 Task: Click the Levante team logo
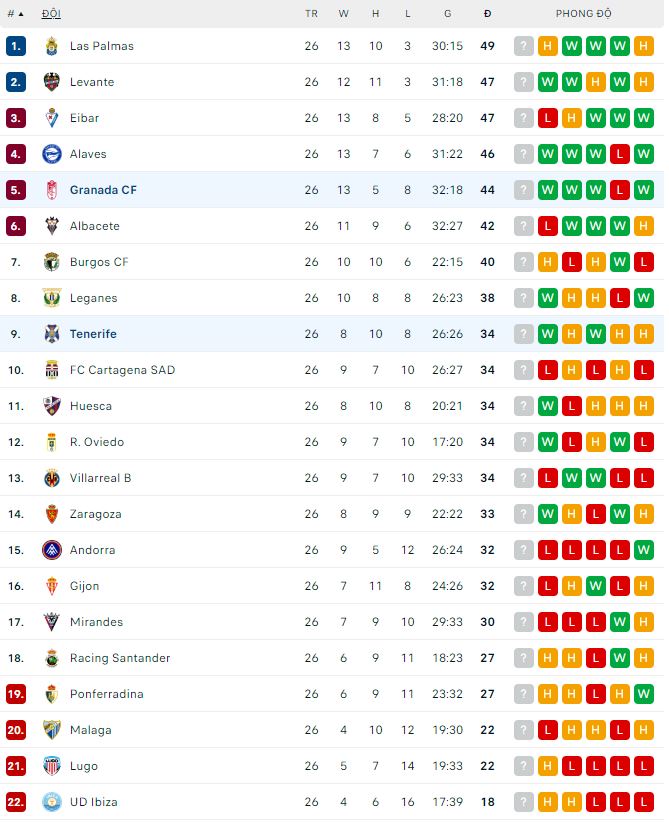(x=52, y=82)
